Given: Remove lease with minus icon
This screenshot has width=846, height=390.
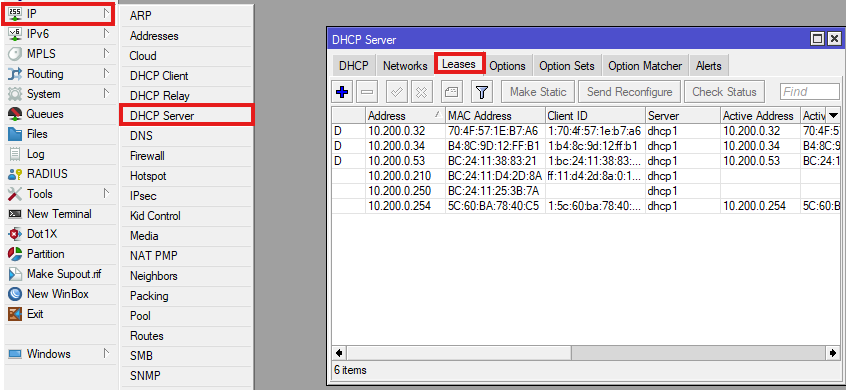Looking at the screenshot, I should pyautogui.click(x=367, y=92).
